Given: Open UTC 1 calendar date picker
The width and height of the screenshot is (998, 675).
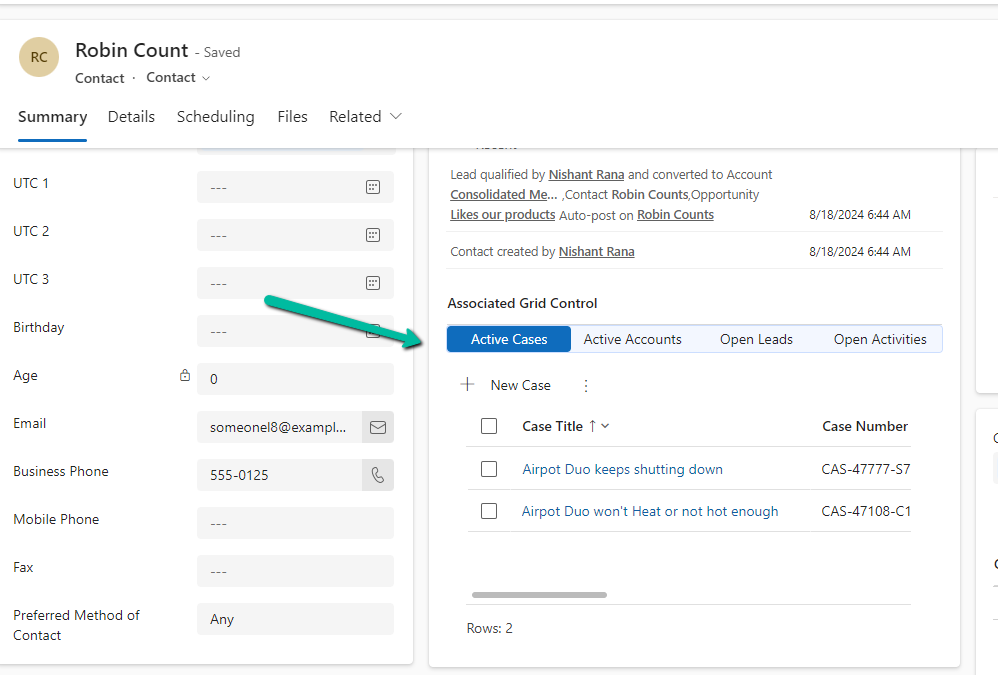Looking at the screenshot, I should click(x=372, y=187).
